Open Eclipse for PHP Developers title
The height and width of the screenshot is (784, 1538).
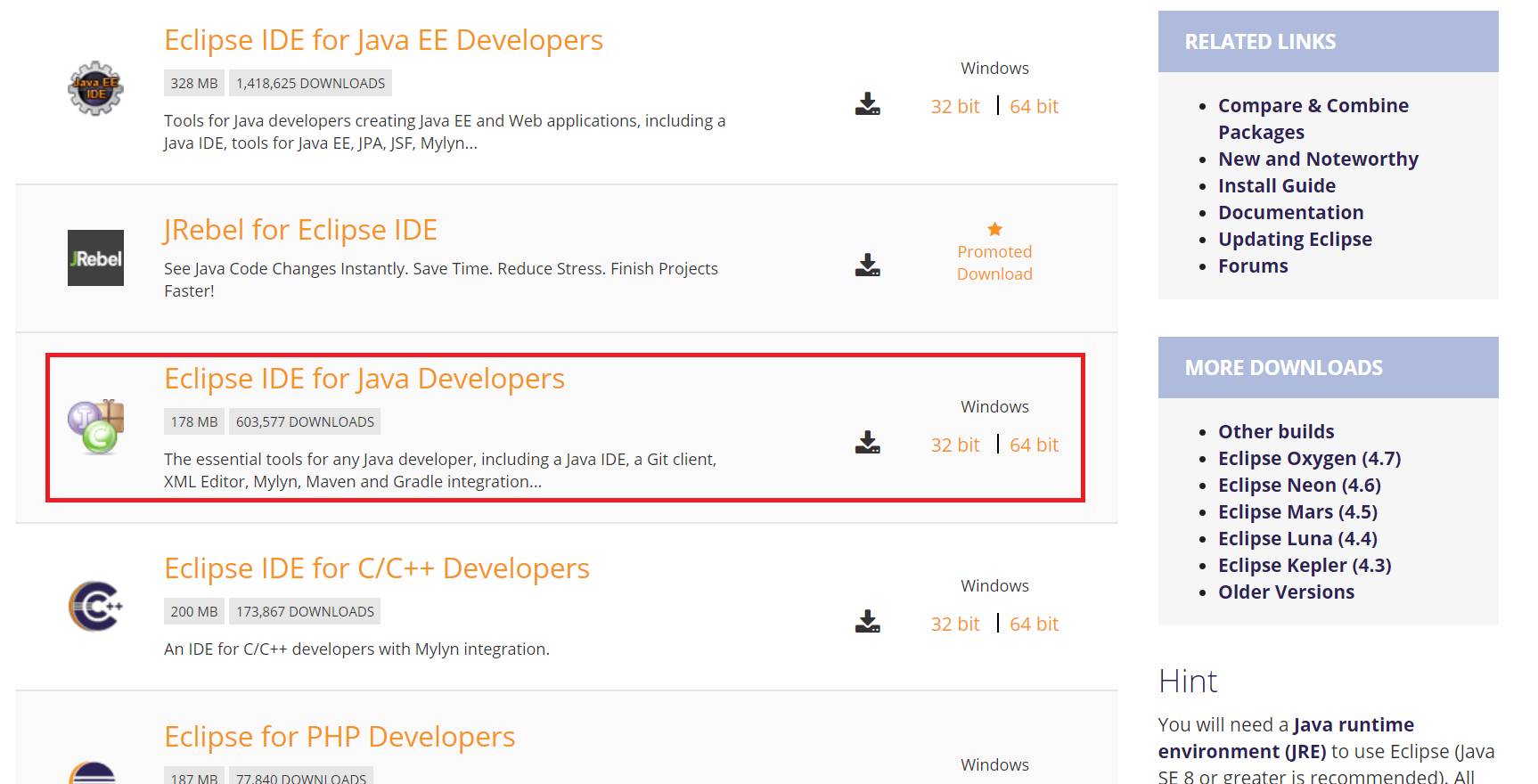pos(340,737)
